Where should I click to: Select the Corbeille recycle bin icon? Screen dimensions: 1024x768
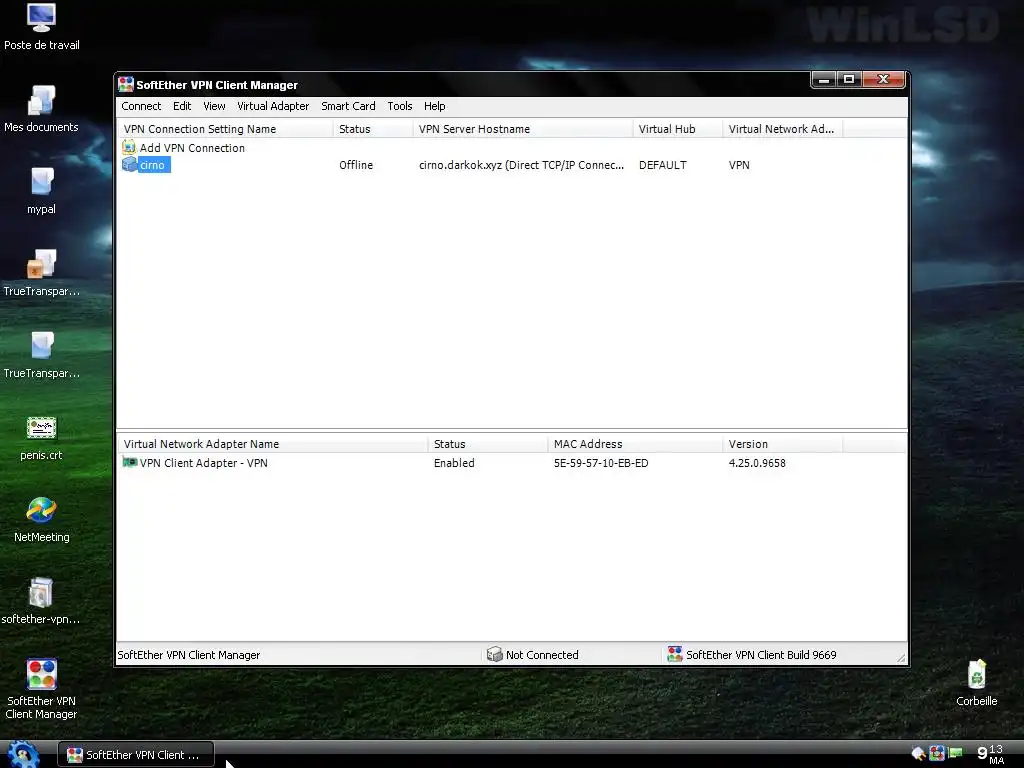point(976,675)
